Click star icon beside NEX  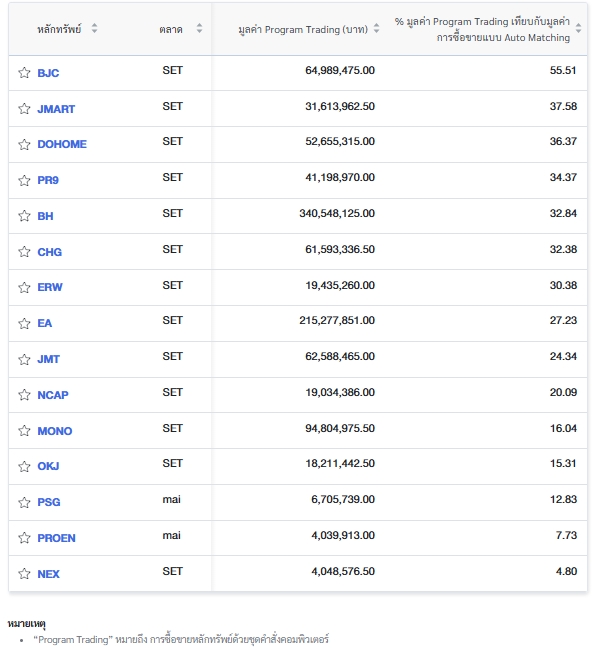click(x=24, y=574)
